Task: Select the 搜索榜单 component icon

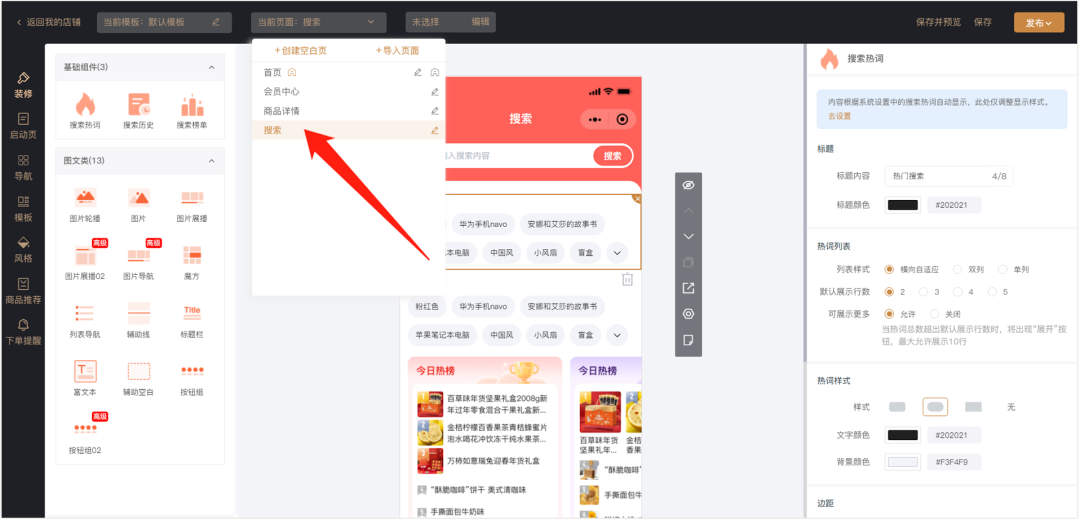Action: coord(192,105)
